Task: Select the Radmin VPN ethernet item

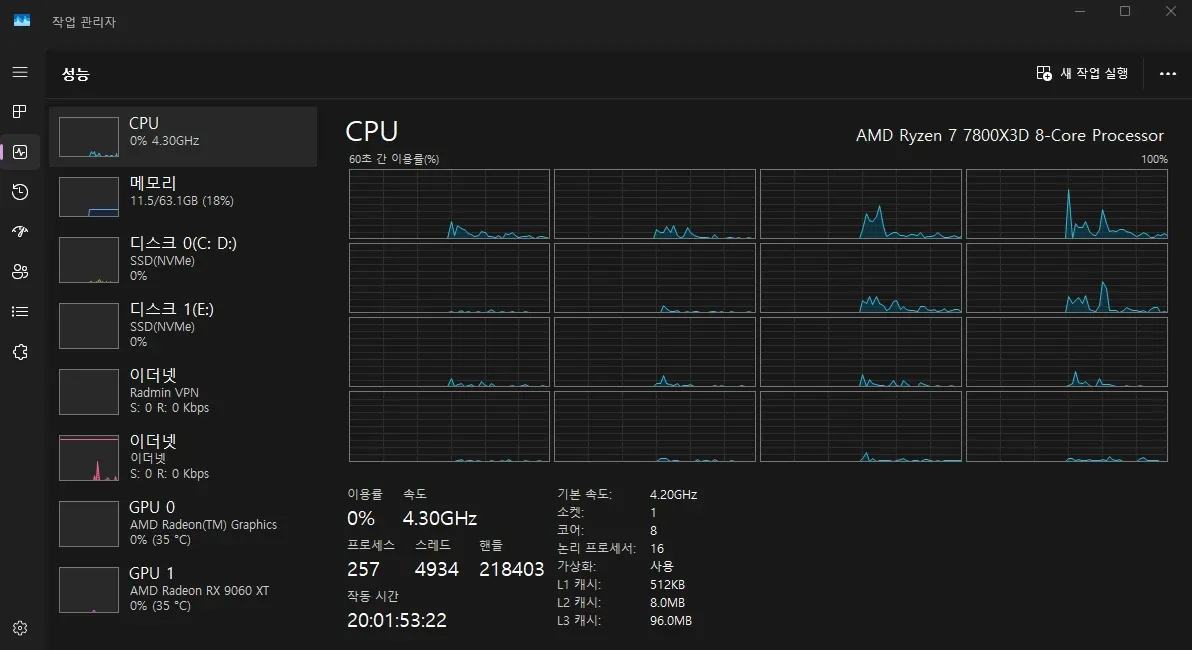Action: point(184,391)
